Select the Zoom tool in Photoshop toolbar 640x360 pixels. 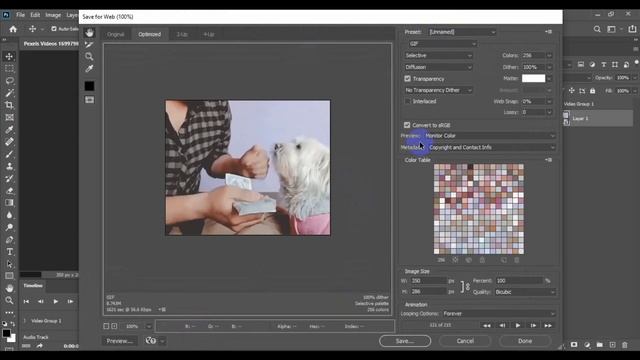click(9, 300)
